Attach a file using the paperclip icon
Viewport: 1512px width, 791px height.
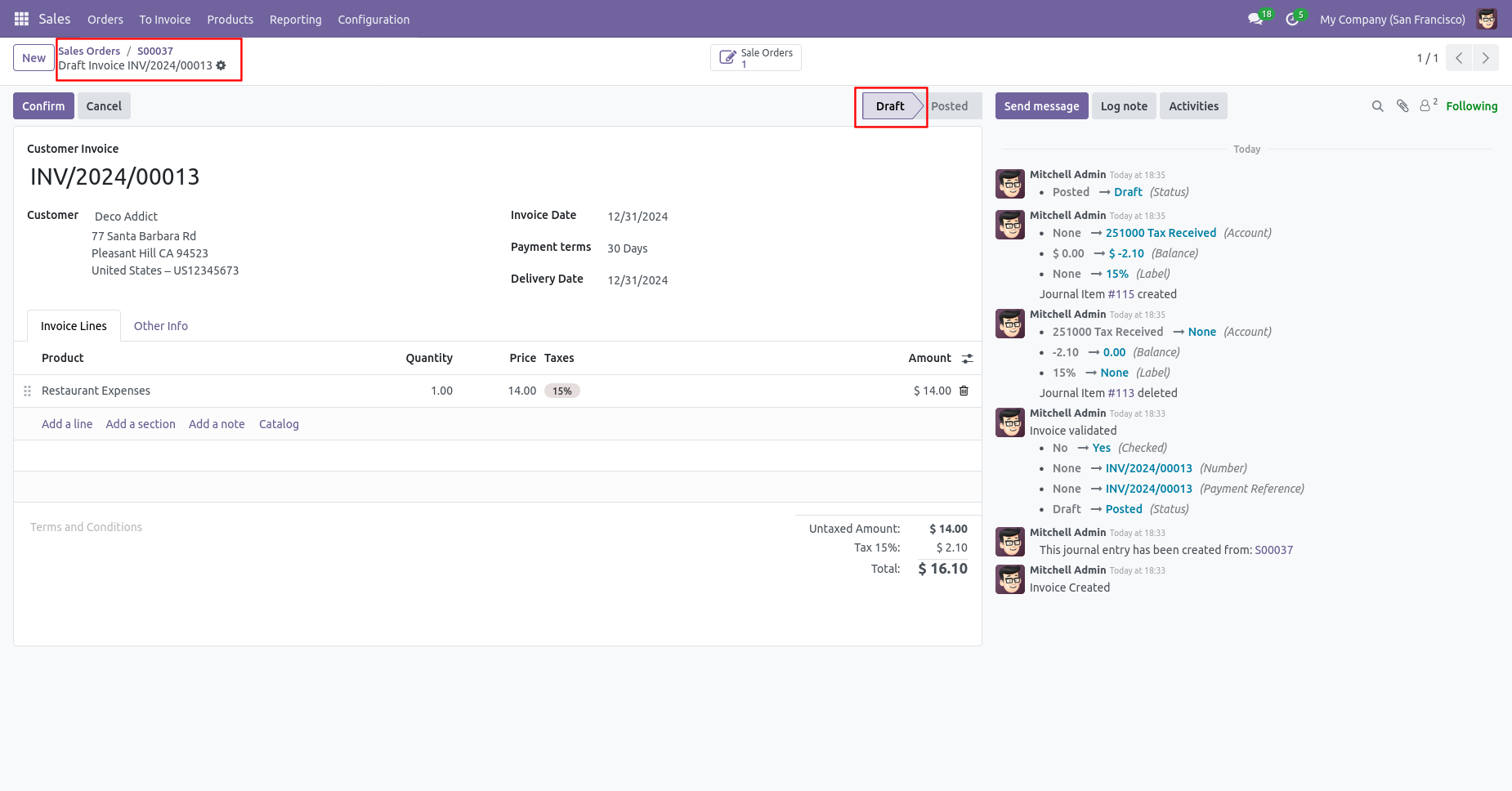[1402, 106]
